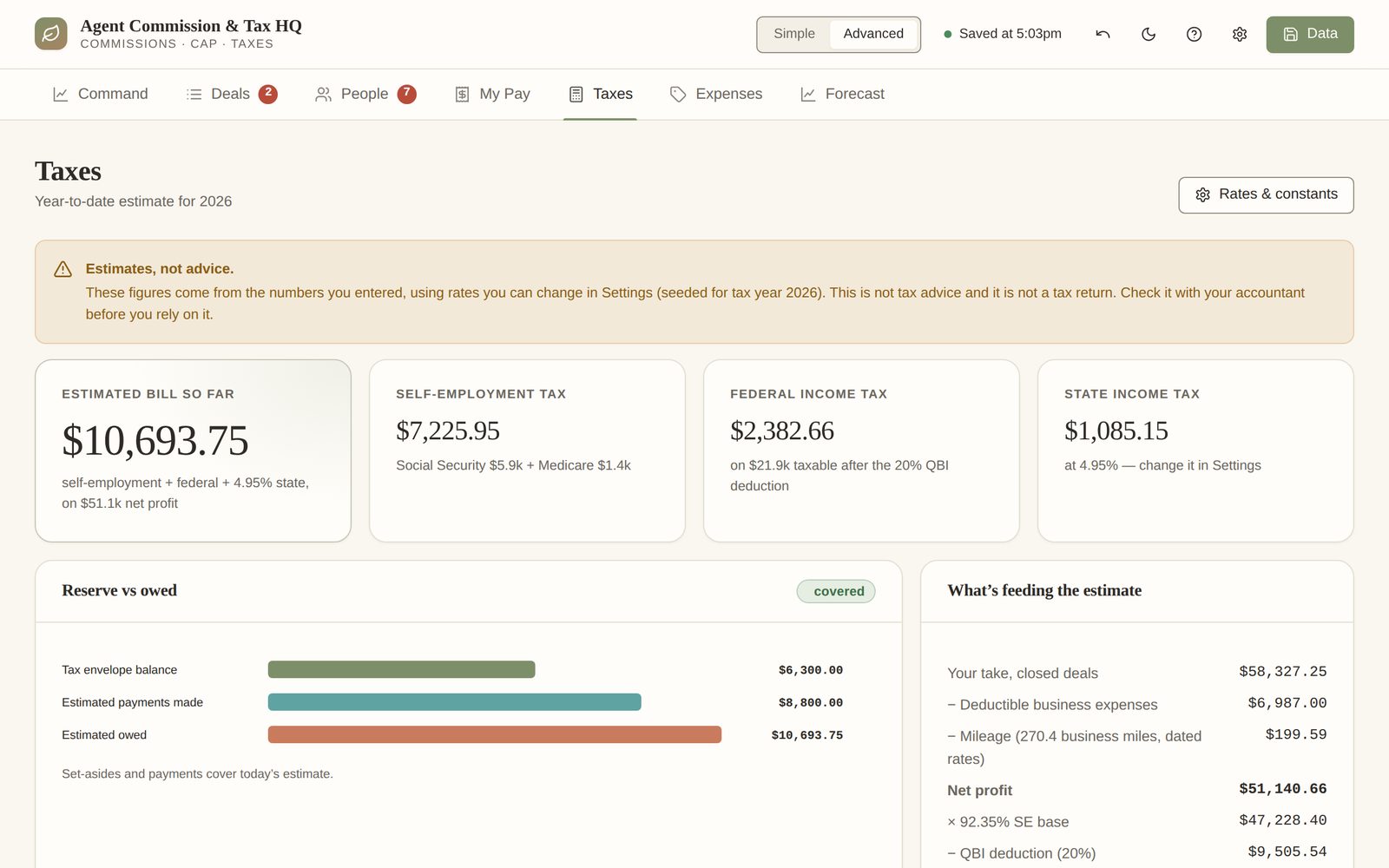Open Rates & constants settings
The width and height of the screenshot is (1389, 868).
1266,194
